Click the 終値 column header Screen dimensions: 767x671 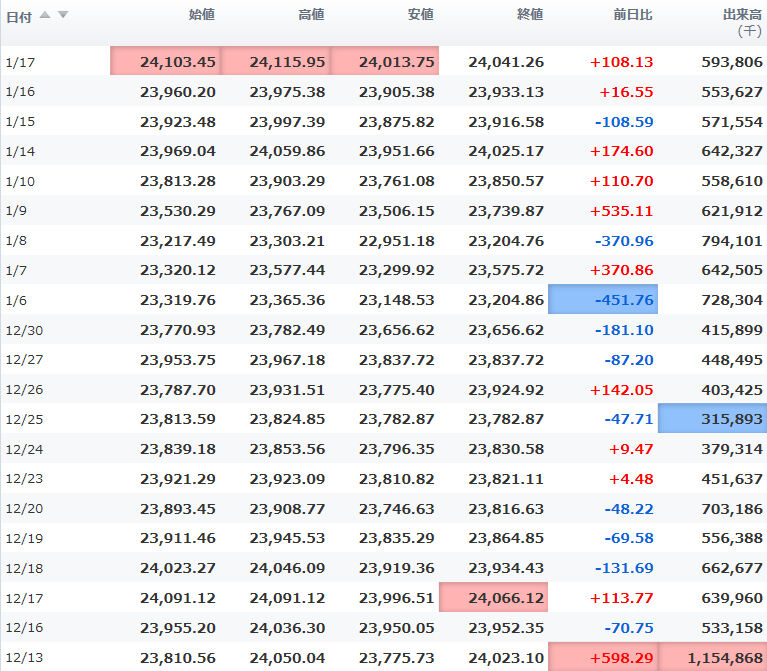click(x=530, y=15)
